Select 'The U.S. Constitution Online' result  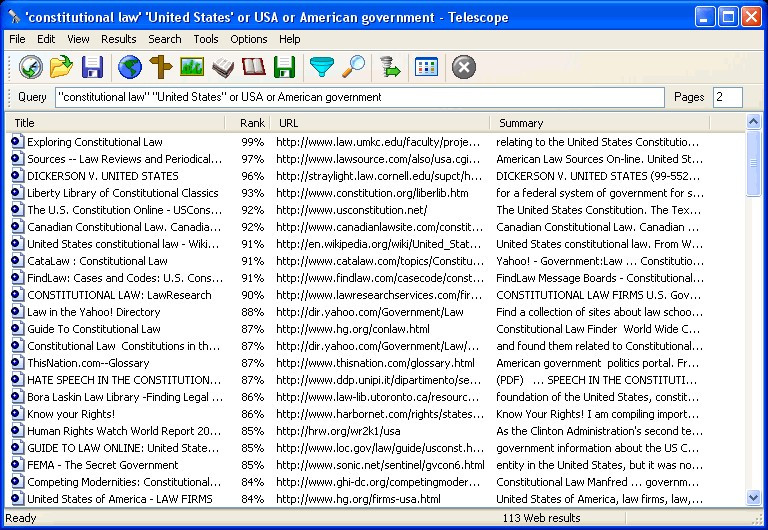tap(124, 210)
